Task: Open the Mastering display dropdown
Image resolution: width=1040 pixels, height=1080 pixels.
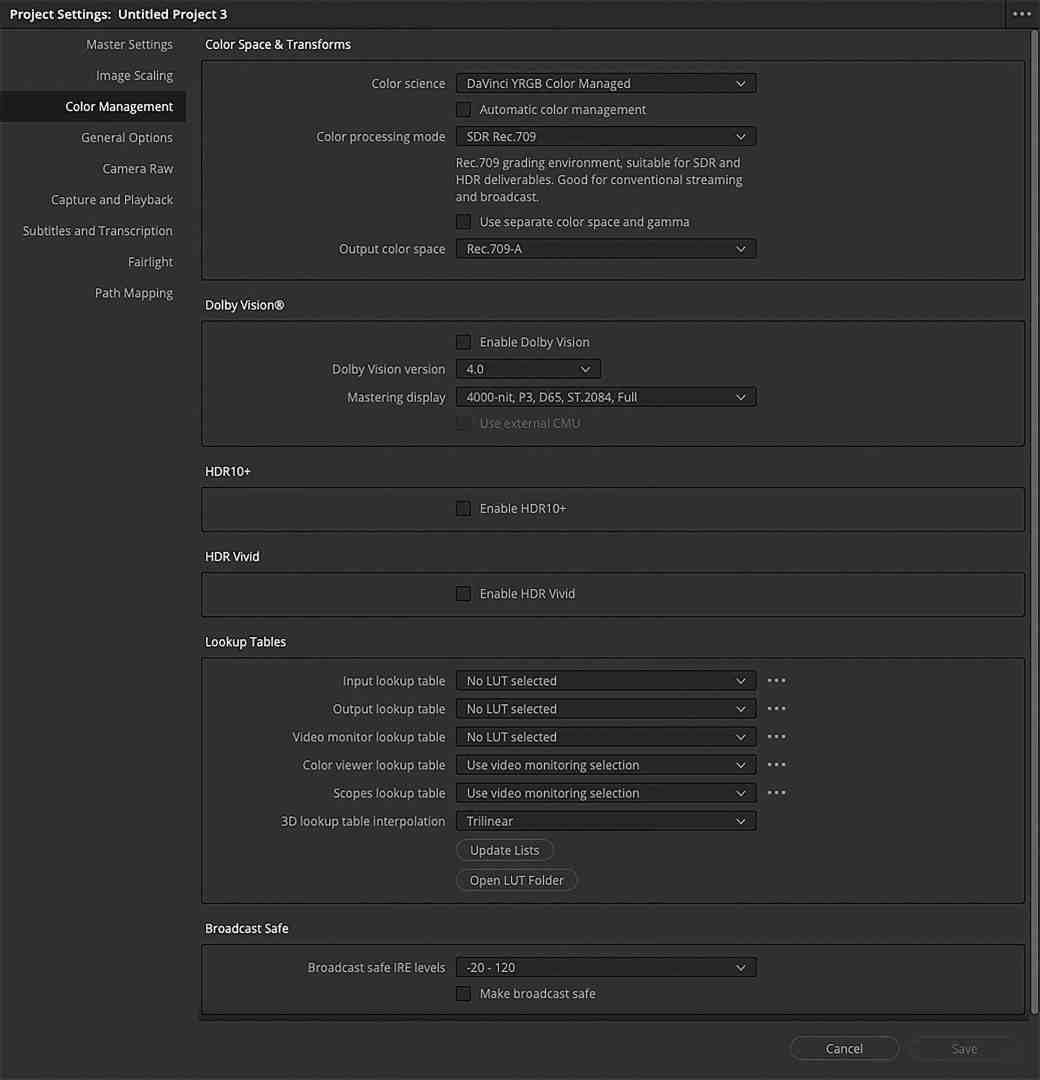Action: (605, 396)
